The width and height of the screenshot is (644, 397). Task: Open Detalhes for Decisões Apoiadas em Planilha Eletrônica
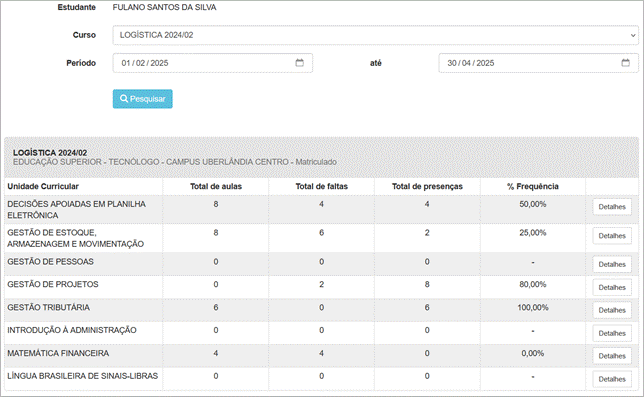coord(612,207)
